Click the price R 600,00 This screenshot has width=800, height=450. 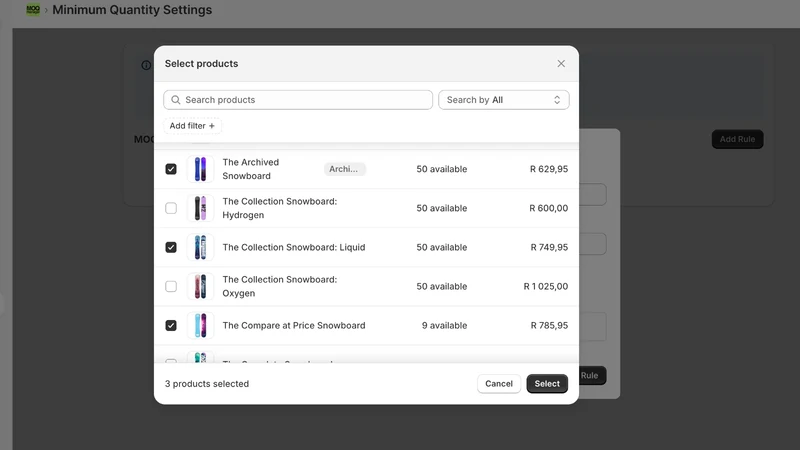(x=548, y=208)
